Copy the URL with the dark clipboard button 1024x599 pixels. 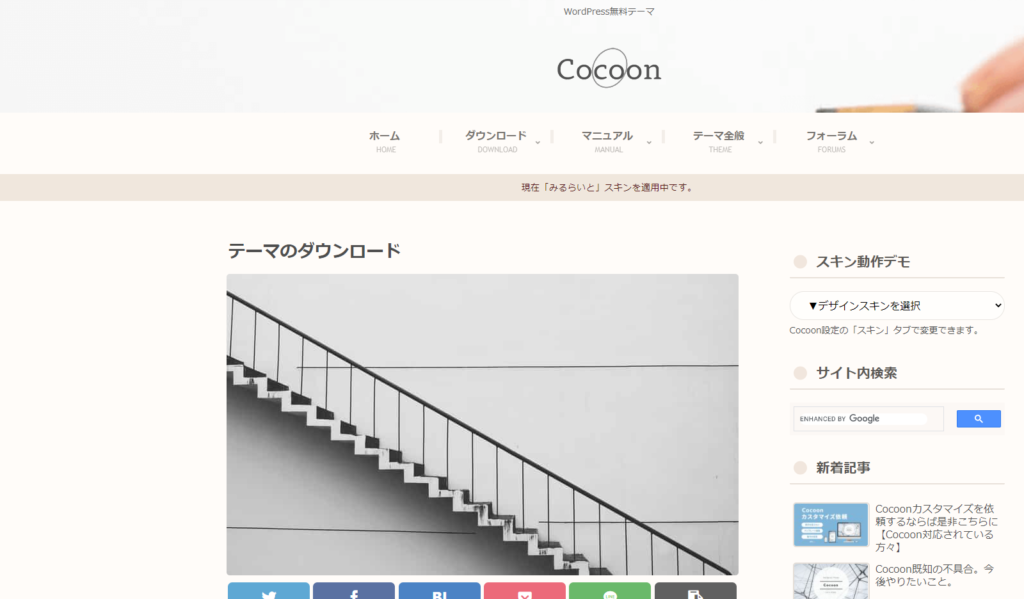click(x=696, y=591)
